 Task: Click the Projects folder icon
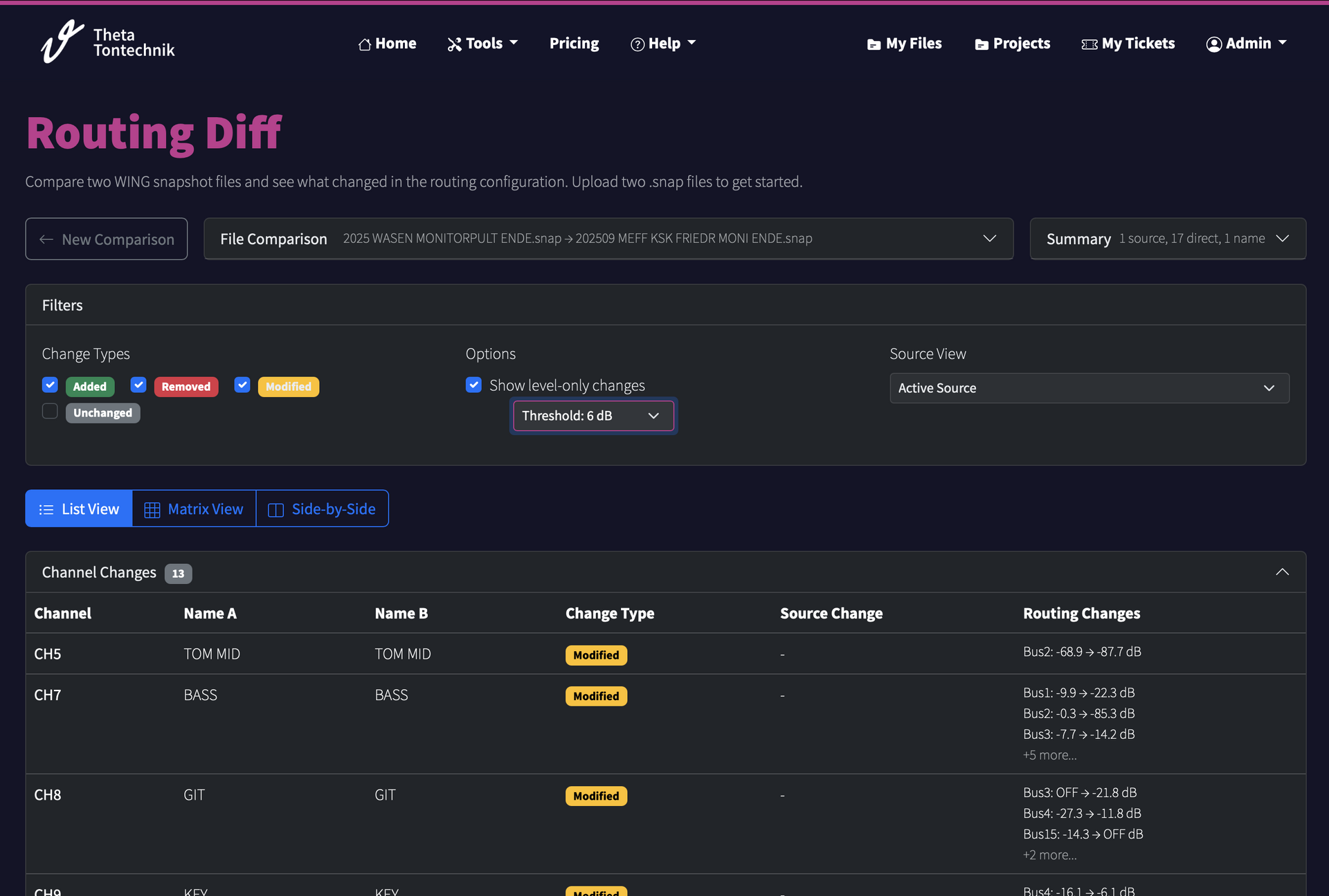coord(981,44)
